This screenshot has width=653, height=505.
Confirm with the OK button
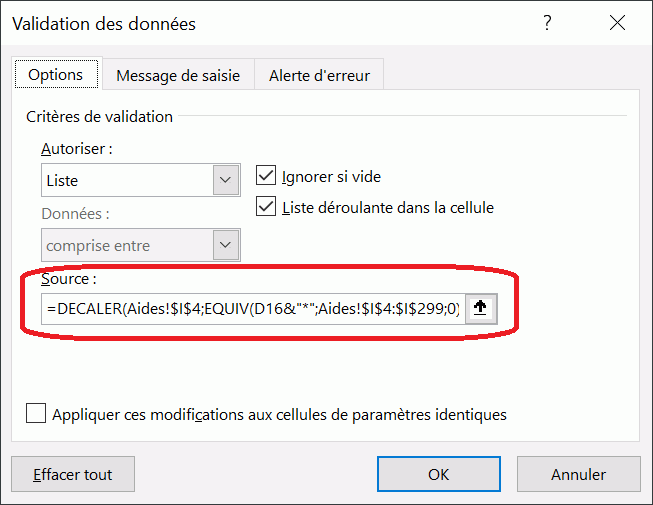point(438,474)
